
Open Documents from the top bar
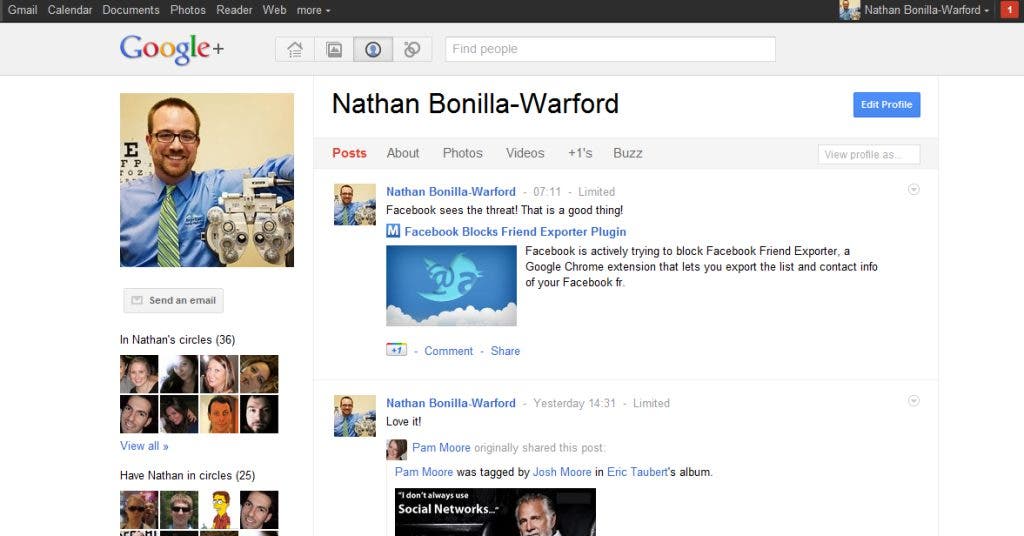(x=131, y=10)
